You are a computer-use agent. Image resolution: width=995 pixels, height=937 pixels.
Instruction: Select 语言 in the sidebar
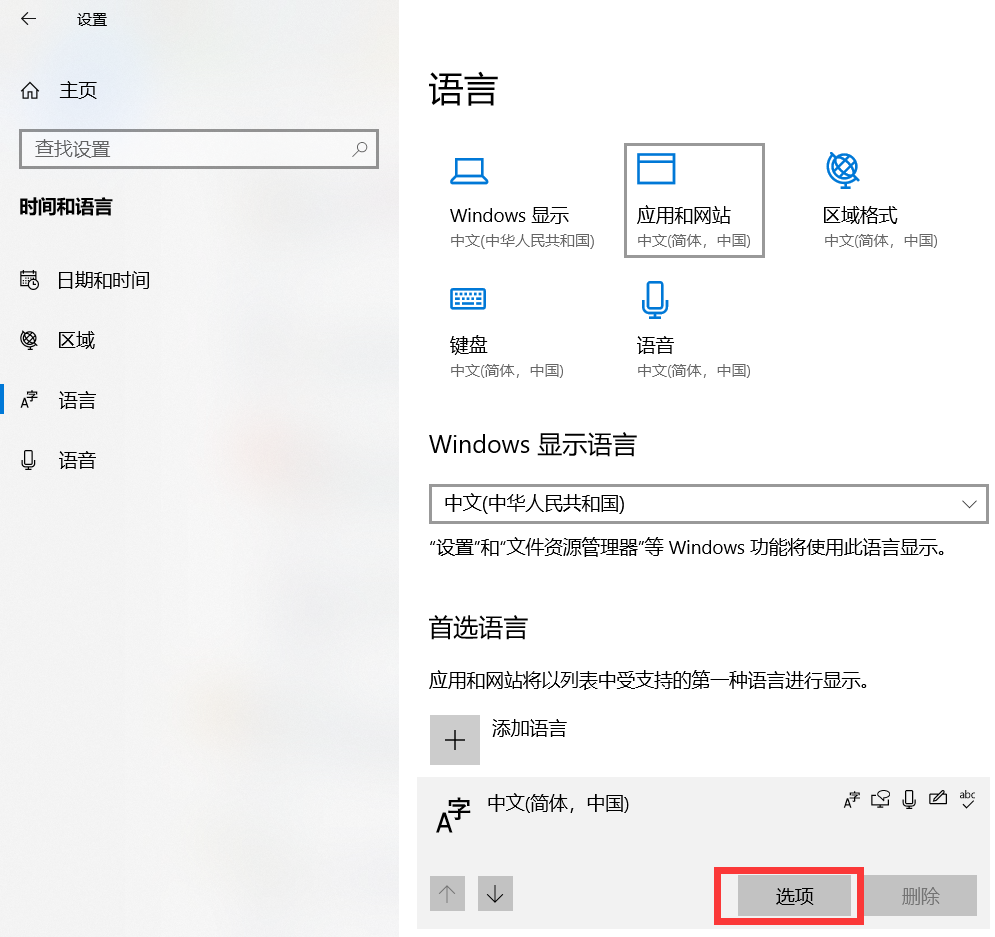tap(58, 400)
